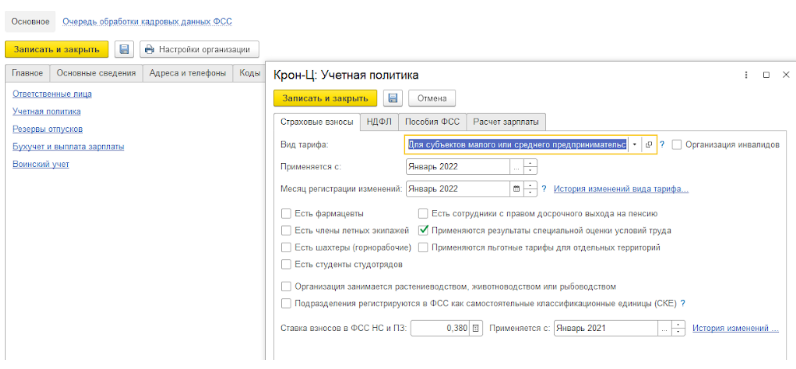Image resolution: width=796 pixels, height=369 pixels.
Task: Enable the растениеводством, животноводством checkbox
Action: (x=286, y=286)
